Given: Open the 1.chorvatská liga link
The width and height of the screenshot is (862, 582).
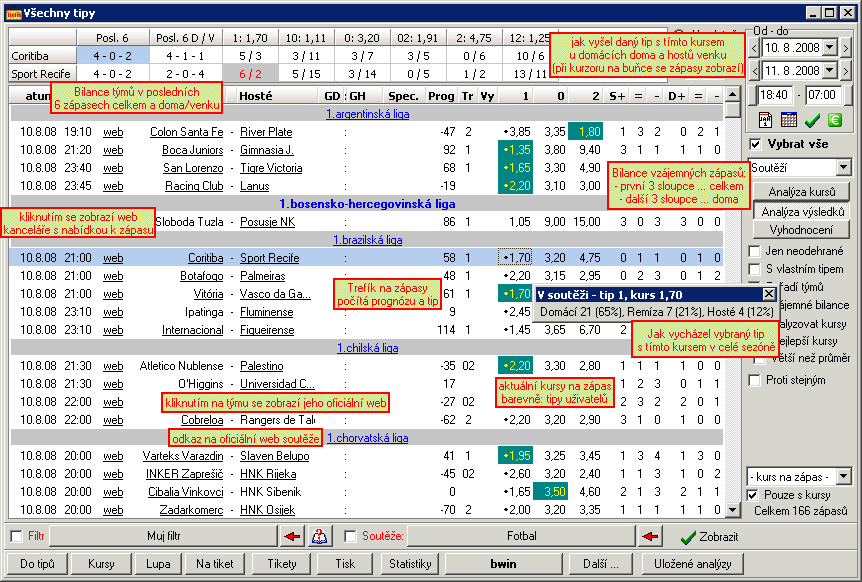Looking at the screenshot, I should (367, 438).
